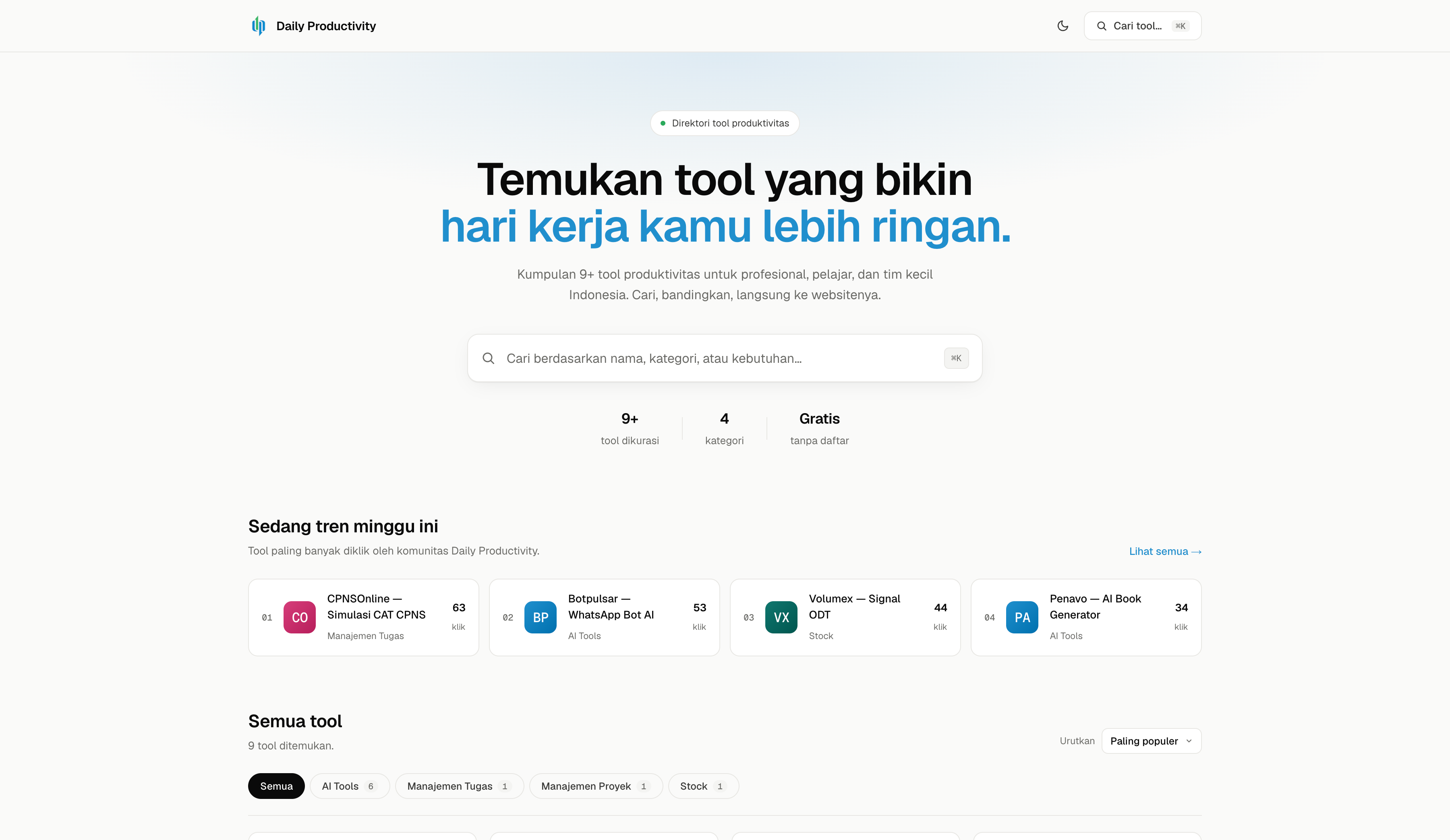Click the Semua tool heading
The height and width of the screenshot is (840, 1450).
coord(295,721)
